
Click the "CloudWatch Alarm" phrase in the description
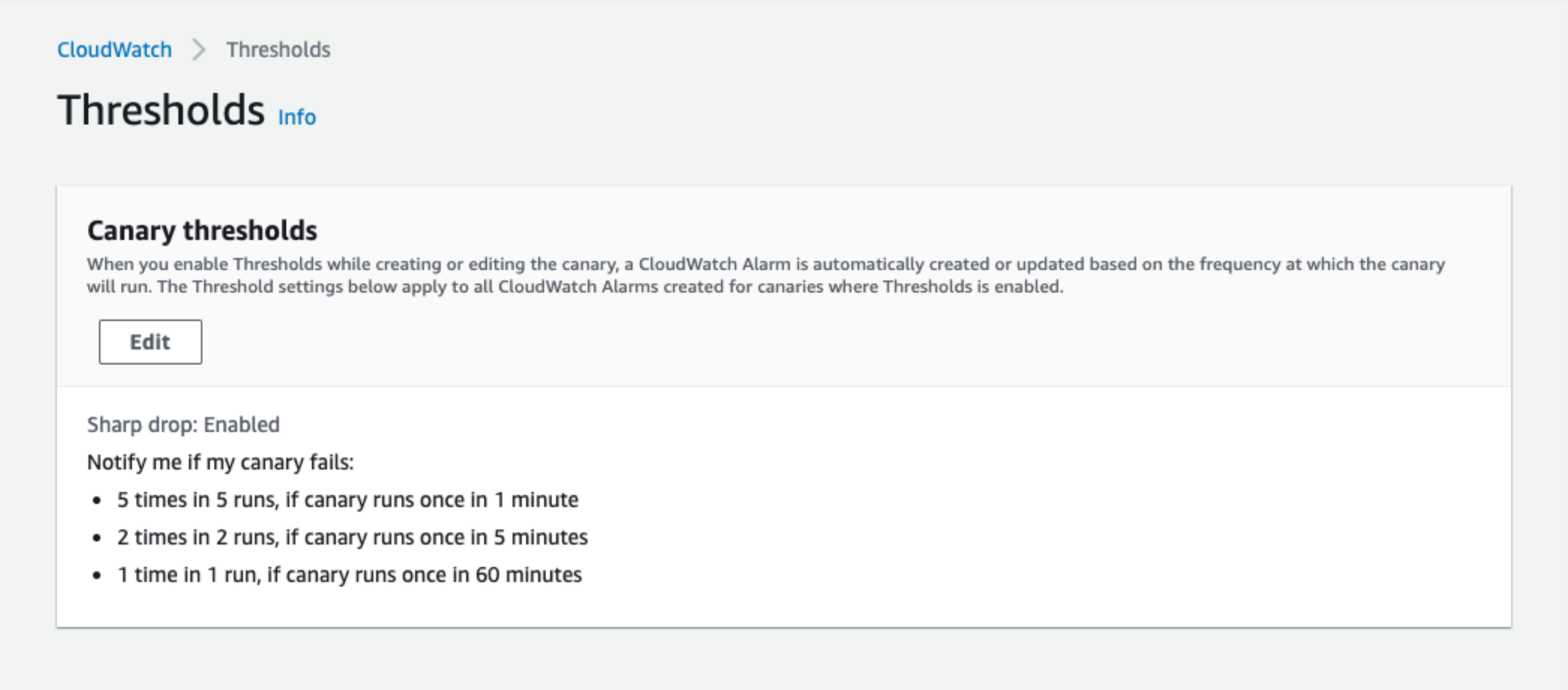tap(714, 264)
